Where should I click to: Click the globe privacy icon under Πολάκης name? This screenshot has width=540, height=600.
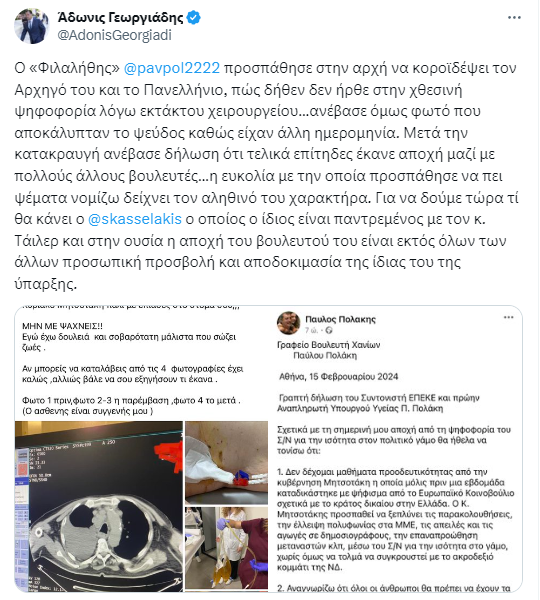[328, 330]
